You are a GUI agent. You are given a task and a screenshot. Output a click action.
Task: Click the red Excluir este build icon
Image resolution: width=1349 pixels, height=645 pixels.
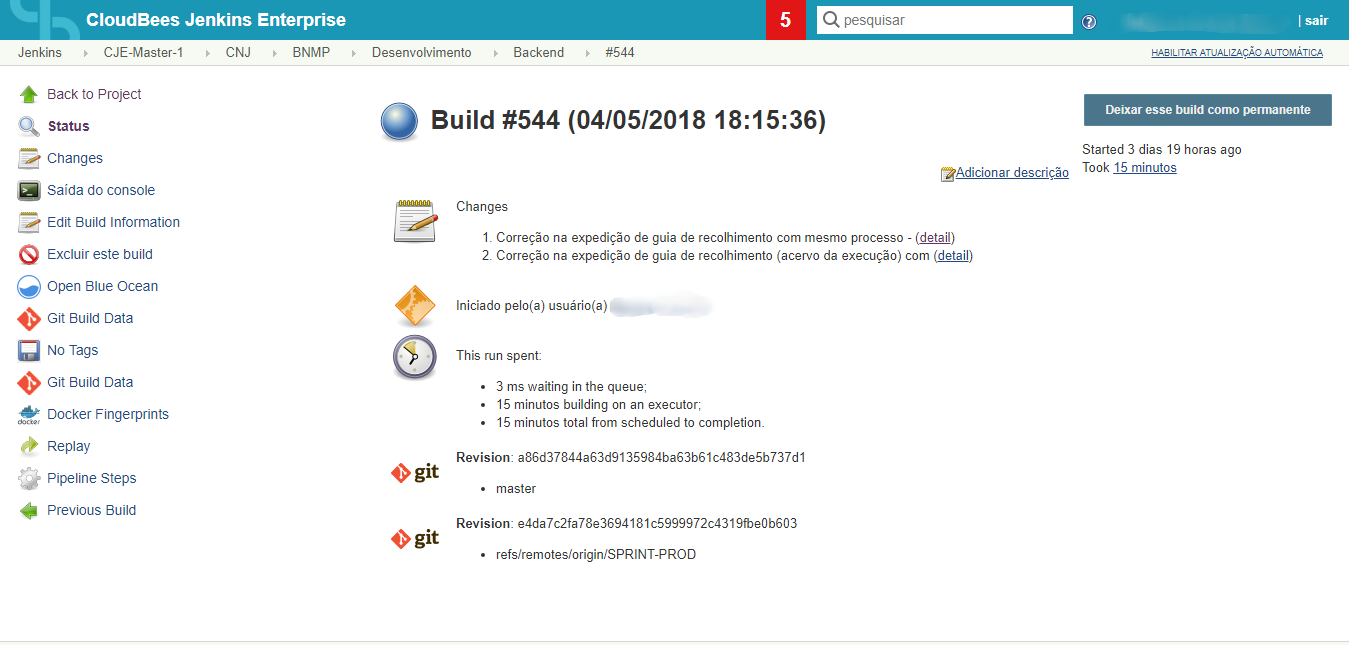pyautogui.click(x=29, y=254)
